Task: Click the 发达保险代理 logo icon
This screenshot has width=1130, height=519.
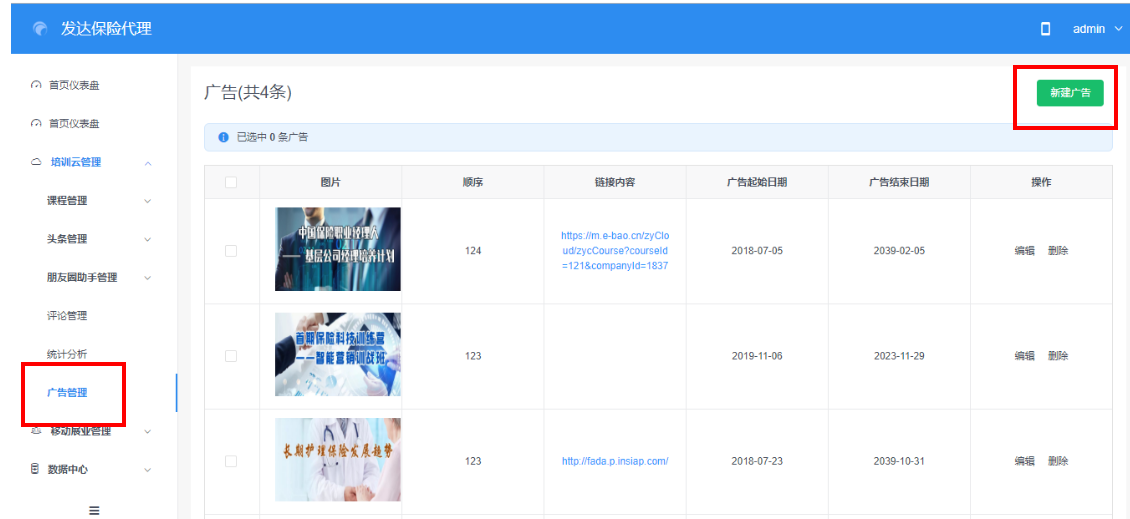Action: tap(39, 29)
